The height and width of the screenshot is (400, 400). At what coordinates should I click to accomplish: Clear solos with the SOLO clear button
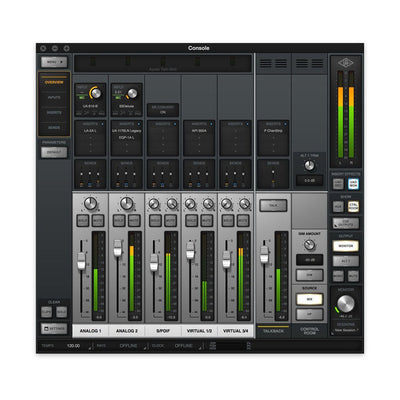[61, 312]
